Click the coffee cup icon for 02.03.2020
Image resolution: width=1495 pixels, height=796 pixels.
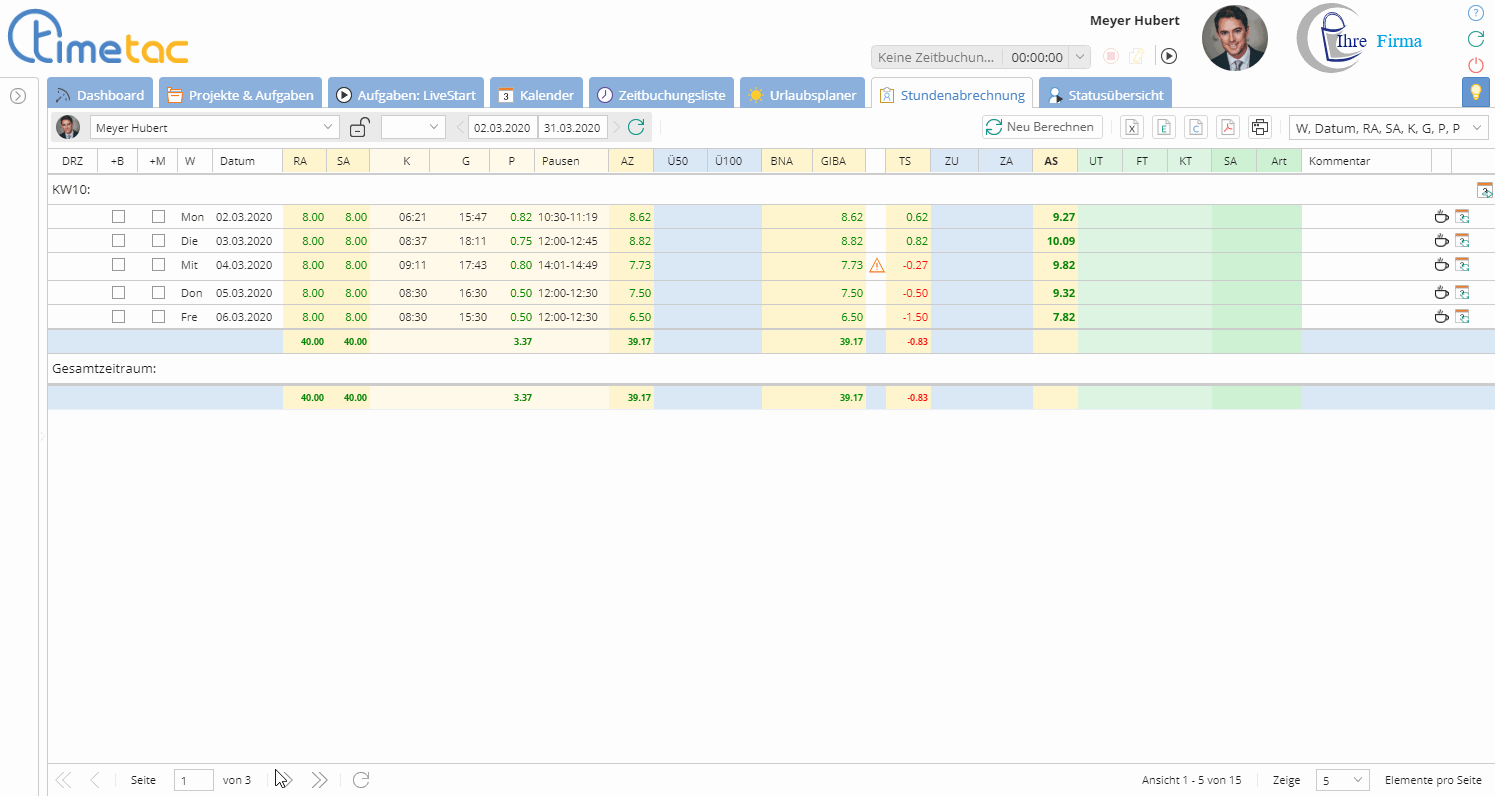click(1440, 216)
